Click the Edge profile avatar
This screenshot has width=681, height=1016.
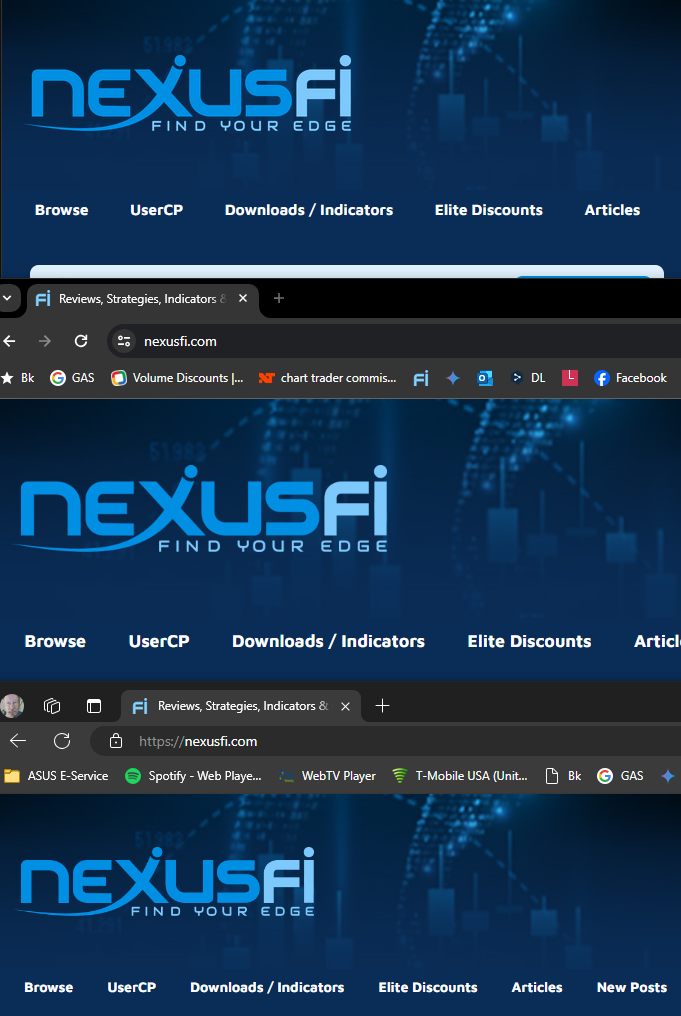12,706
